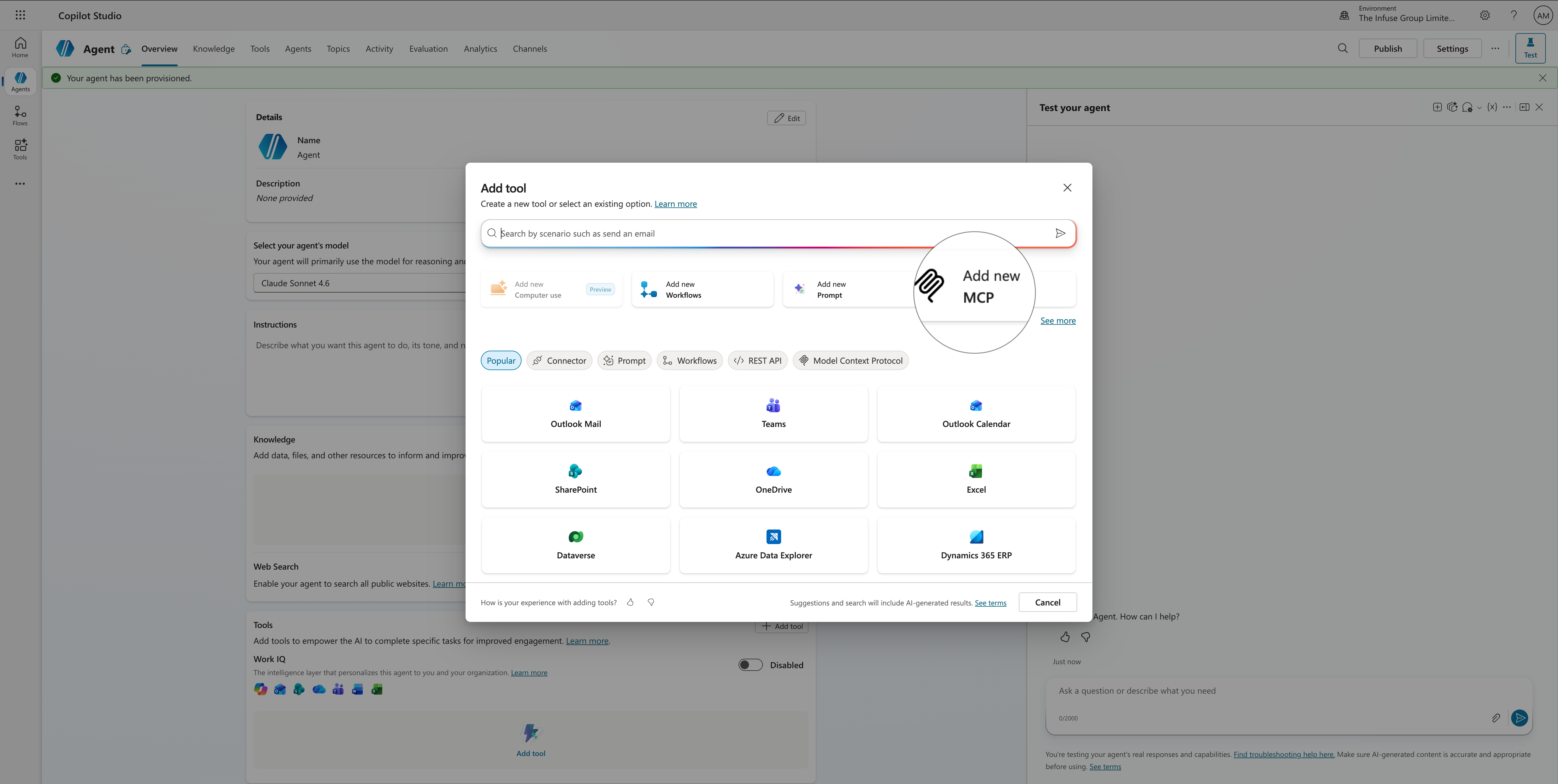Image resolution: width=1558 pixels, height=784 pixels.
Task: Open Learn more link in Add tool dialog
Action: pos(676,204)
